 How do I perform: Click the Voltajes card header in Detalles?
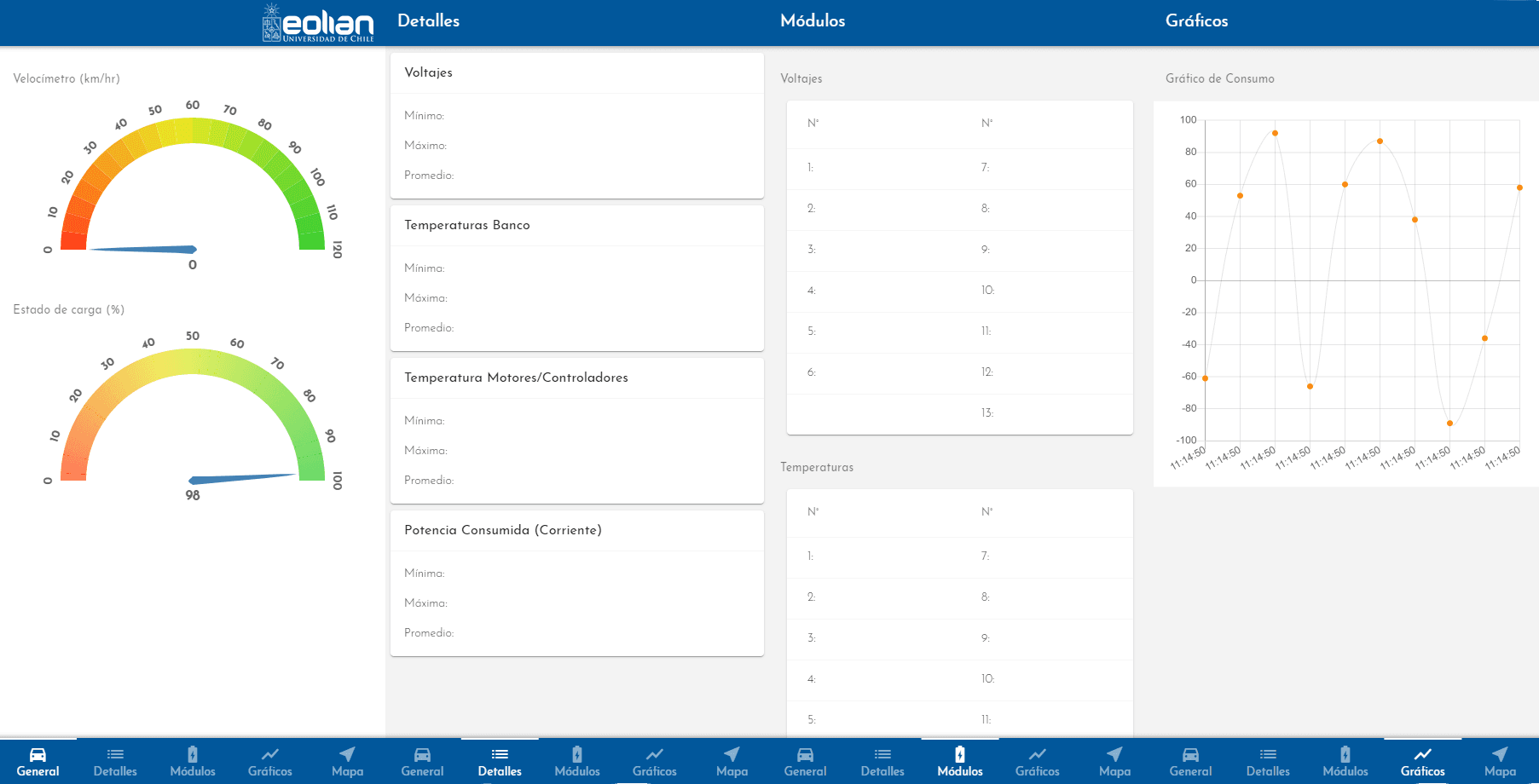coord(428,72)
